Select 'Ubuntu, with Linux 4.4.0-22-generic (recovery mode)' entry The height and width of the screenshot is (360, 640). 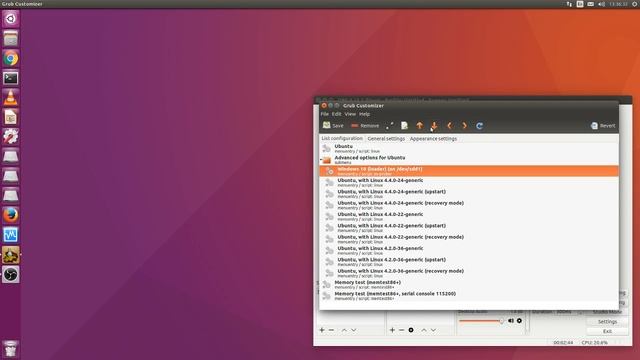pos(469,239)
